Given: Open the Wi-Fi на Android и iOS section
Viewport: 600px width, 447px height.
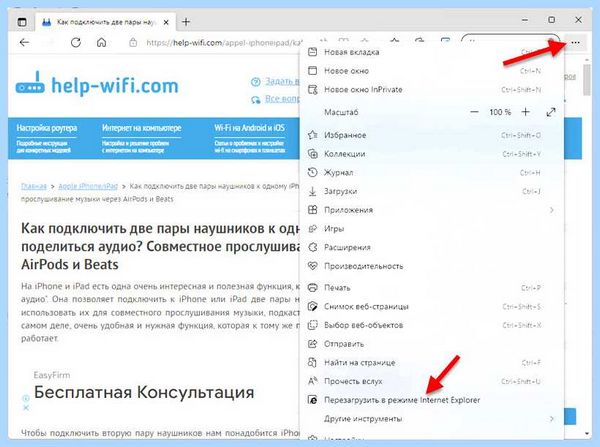Looking at the screenshot, I should 249,138.
